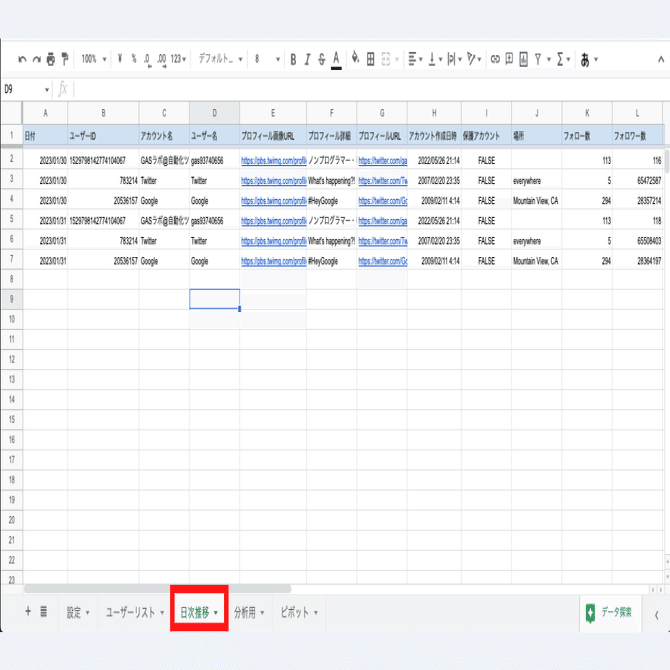Open row 3 twitter.com/Tw profile link
670x670 pixels.
[x=383, y=181]
